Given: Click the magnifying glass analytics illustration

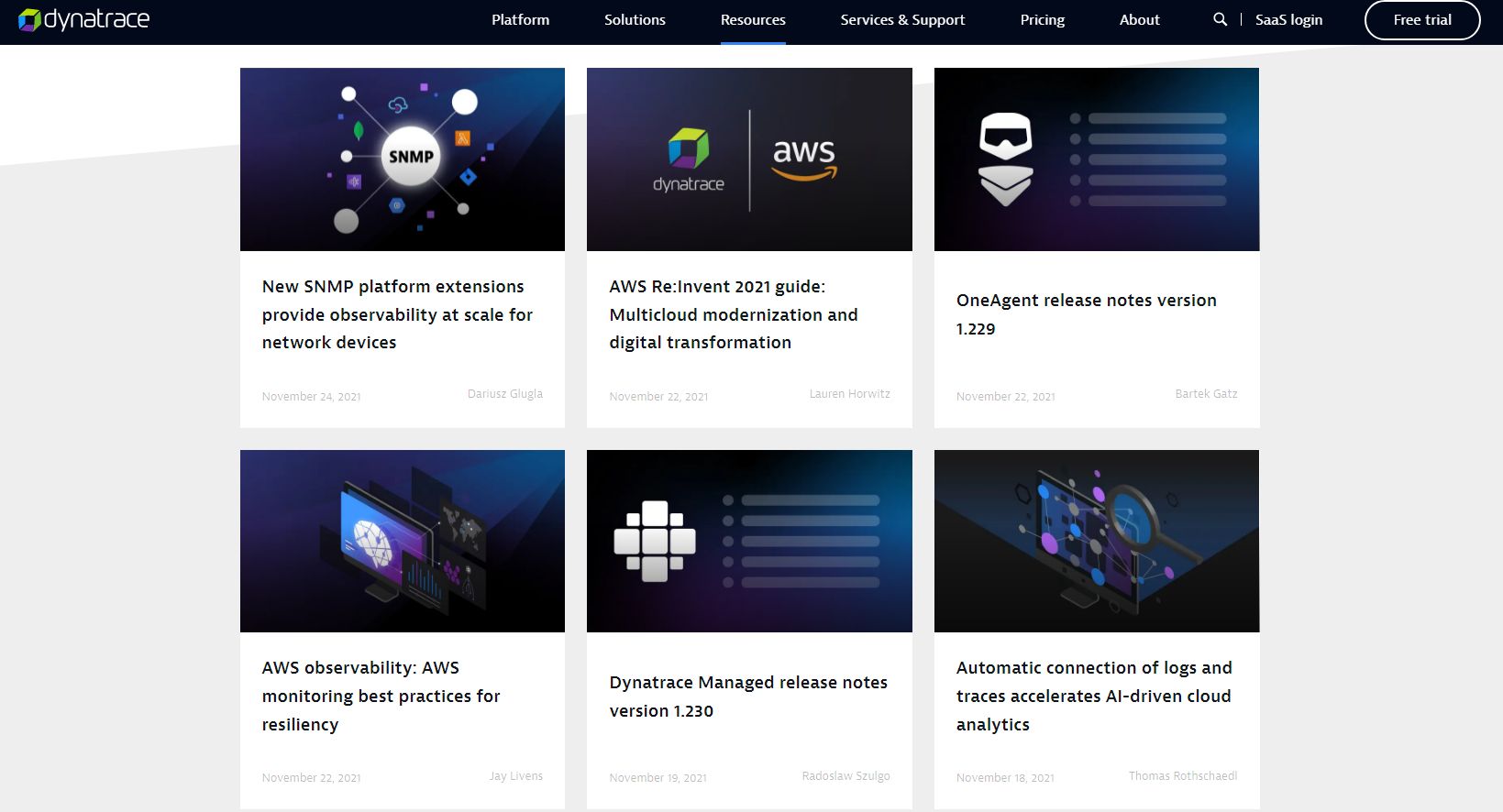Looking at the screenshot, I should [x=1096, y=541].
